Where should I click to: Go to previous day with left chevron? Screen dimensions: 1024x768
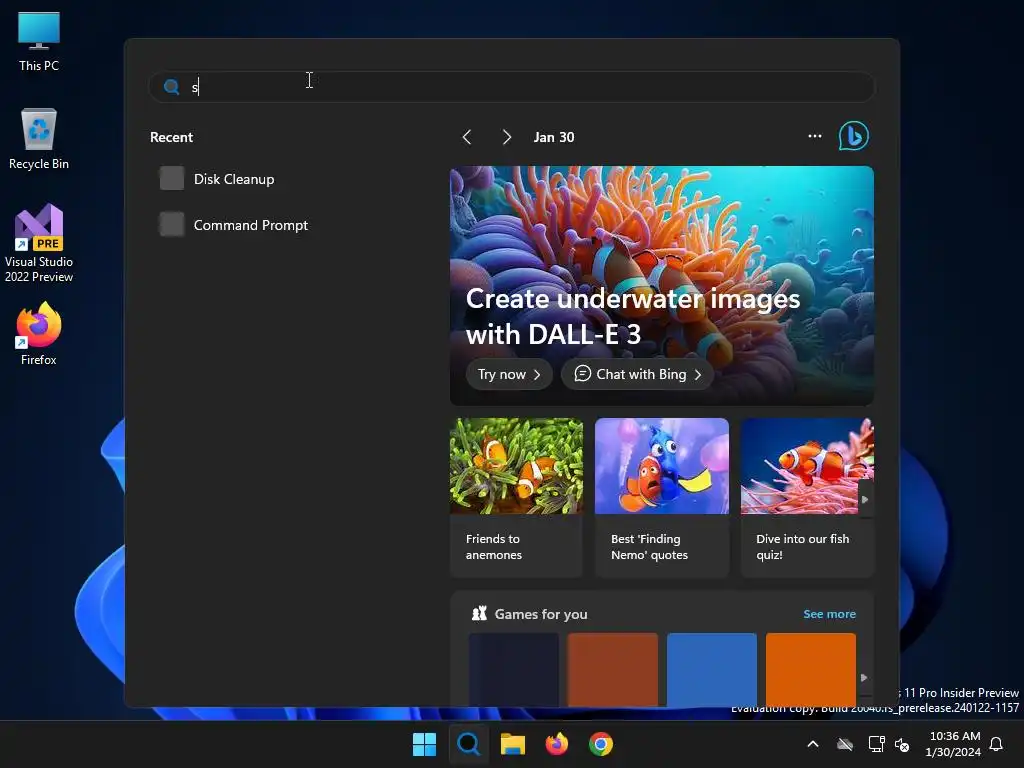point(467,137)
